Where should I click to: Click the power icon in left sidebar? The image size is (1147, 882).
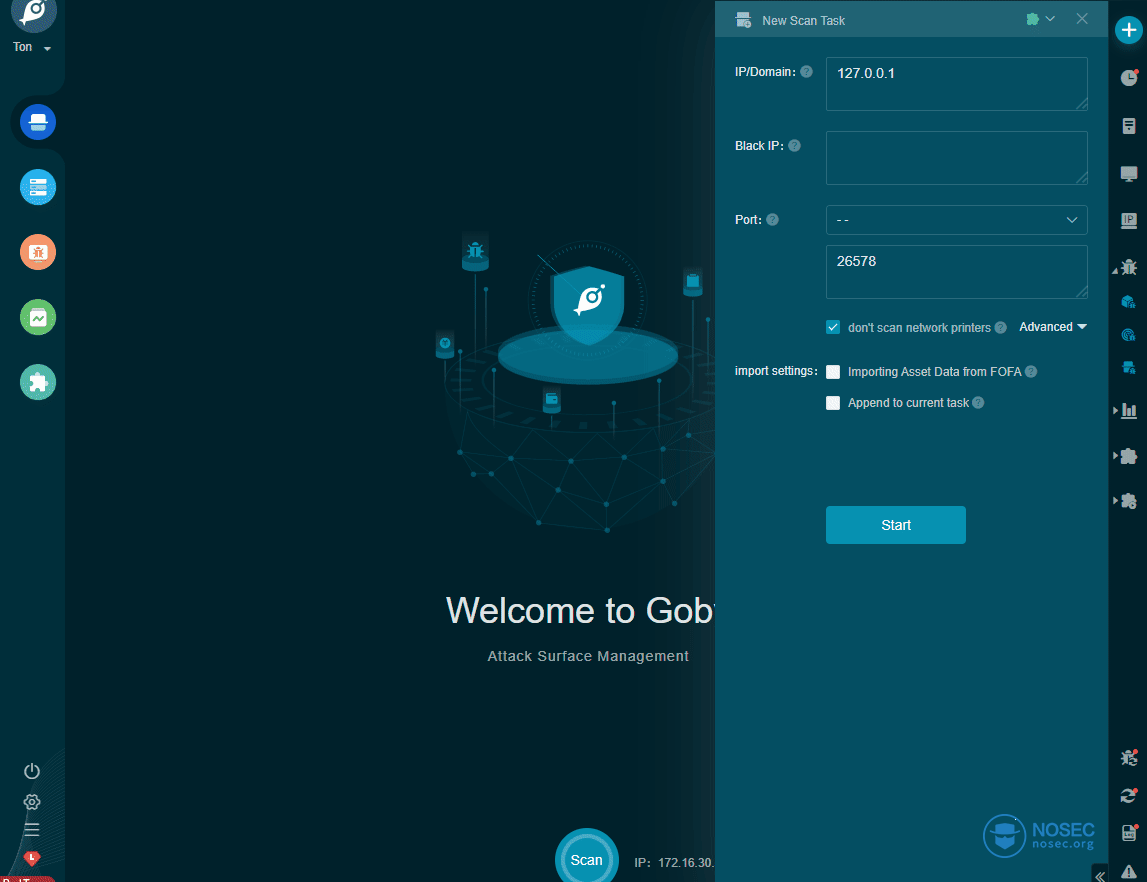point(31,771)
